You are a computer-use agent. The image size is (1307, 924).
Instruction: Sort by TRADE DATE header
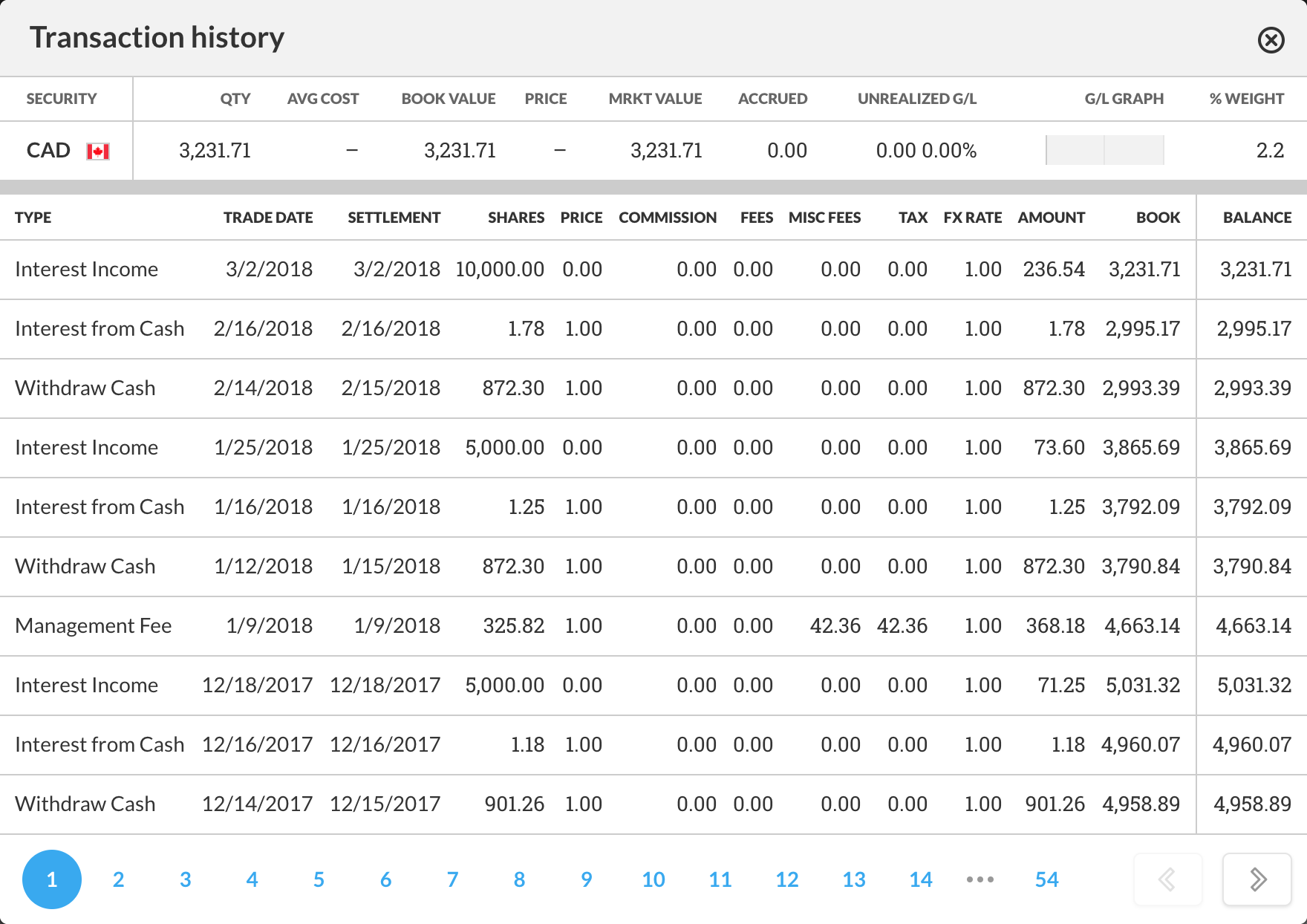268,217
